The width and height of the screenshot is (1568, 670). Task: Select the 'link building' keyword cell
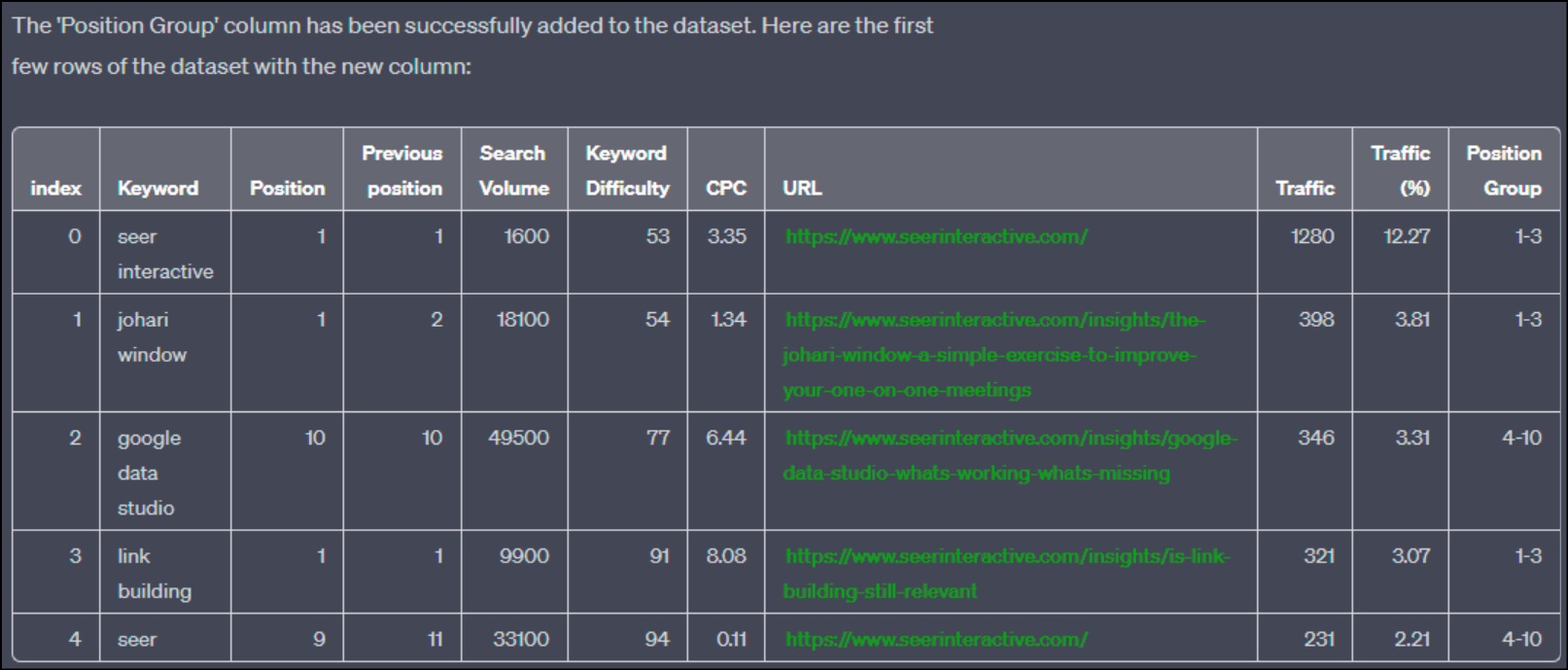click(x=154, y=573)
